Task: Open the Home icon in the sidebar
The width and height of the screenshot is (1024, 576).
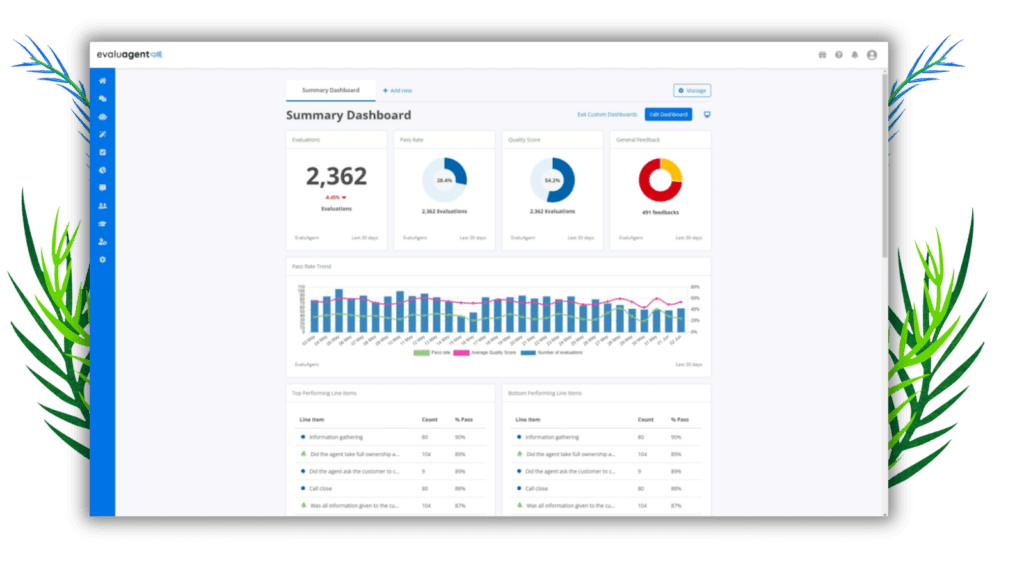Action: click(x=103, y=81)
